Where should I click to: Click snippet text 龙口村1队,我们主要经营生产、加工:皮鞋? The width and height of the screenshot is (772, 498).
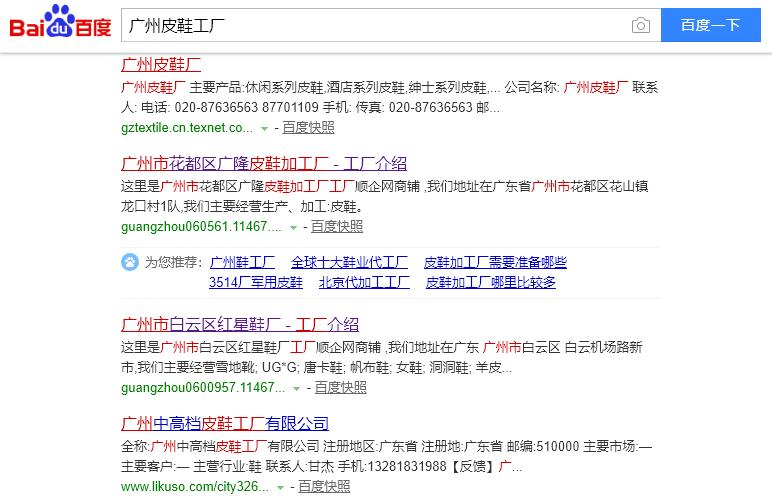(x=241, y=206)
